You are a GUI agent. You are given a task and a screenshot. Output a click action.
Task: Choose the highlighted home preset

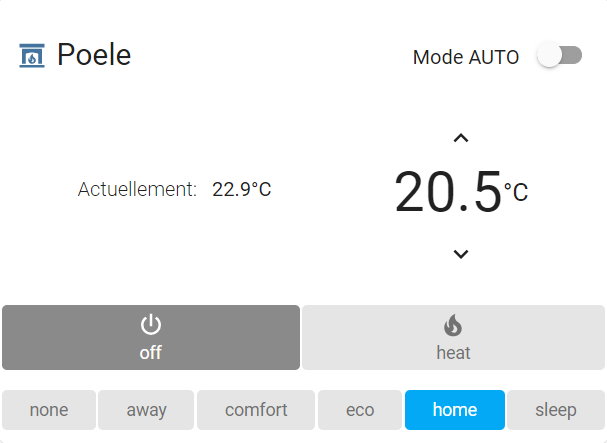(x=455, y=410)
